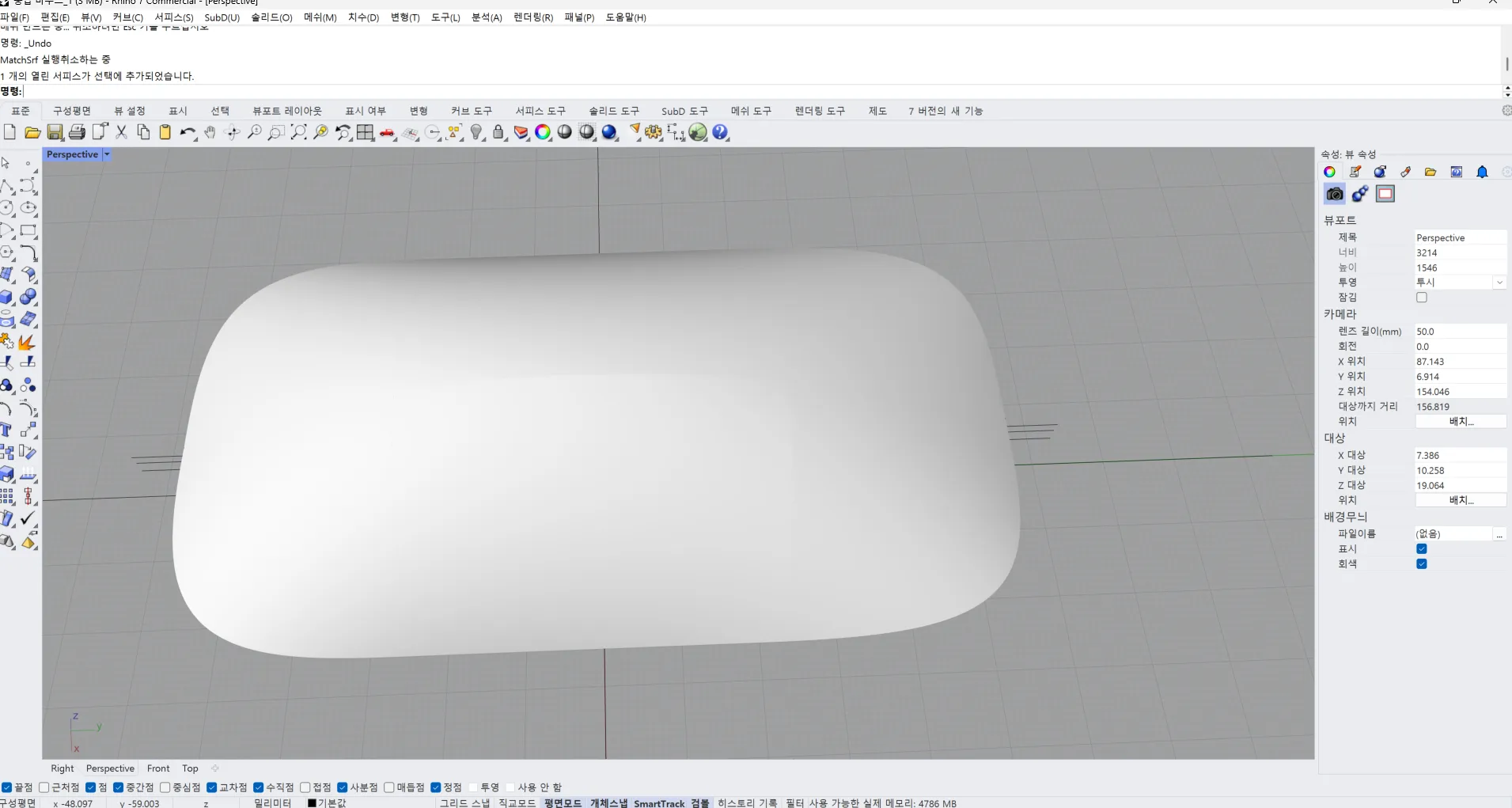
Task: Toggle the 교차점 osnap checkbox
Action: coord(212,787)
